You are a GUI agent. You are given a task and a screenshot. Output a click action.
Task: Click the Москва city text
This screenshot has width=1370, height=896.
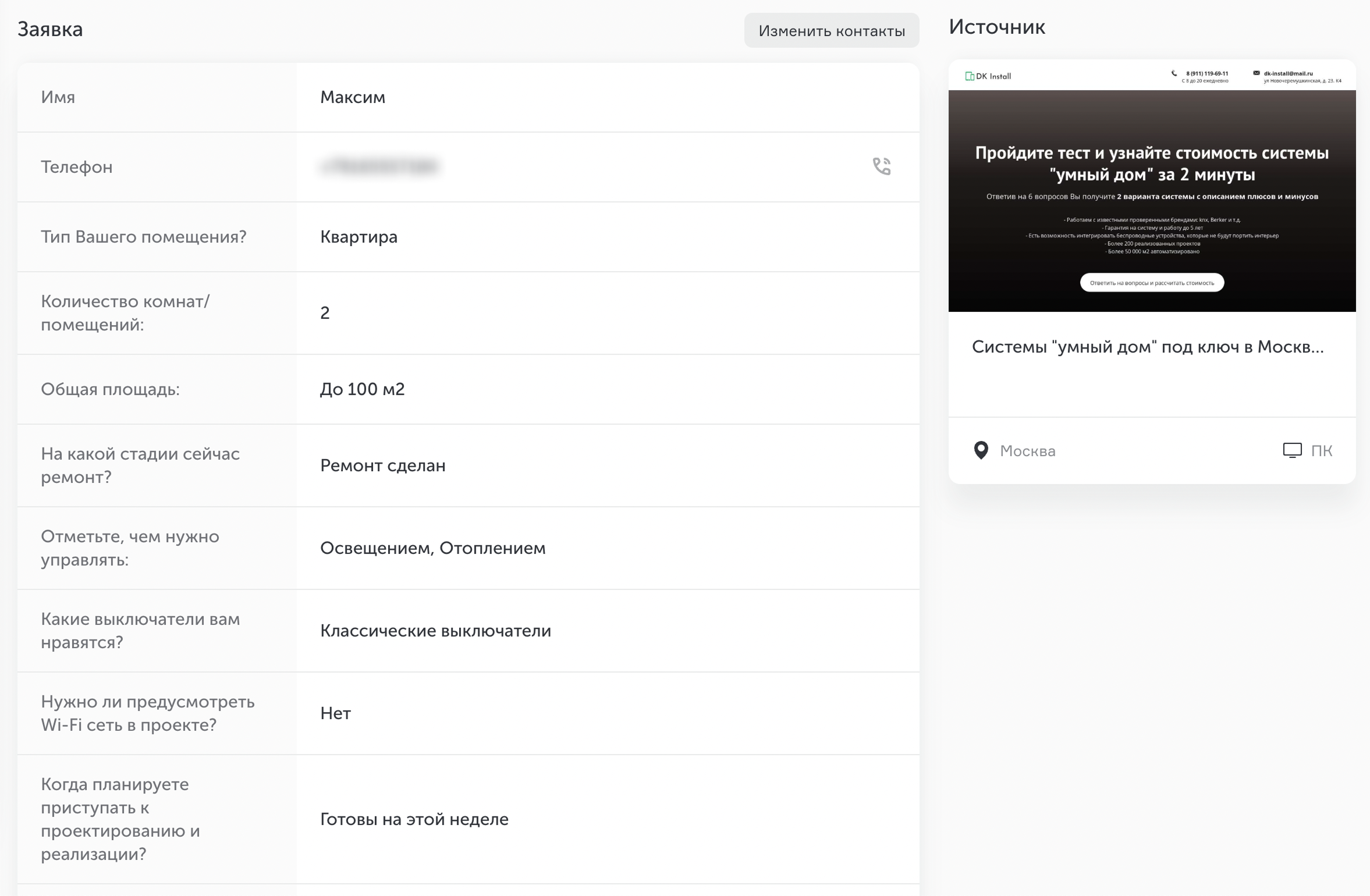(x=1028, y=451)
